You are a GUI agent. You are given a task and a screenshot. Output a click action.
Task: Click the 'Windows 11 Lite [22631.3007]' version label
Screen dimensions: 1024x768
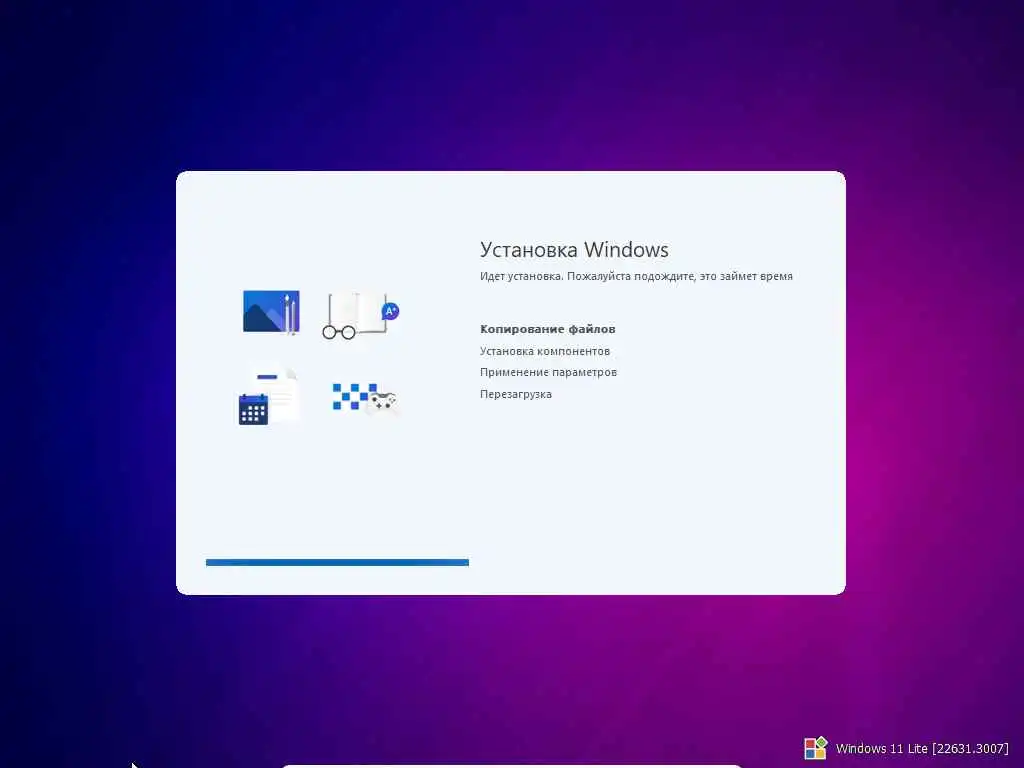point(922,748)
